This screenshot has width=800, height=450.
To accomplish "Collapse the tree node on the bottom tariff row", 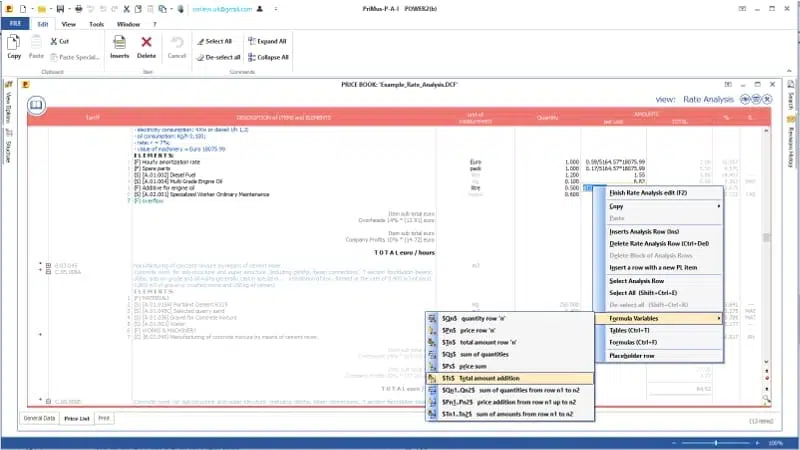I will pyautogui.click(x=48, y=402).
